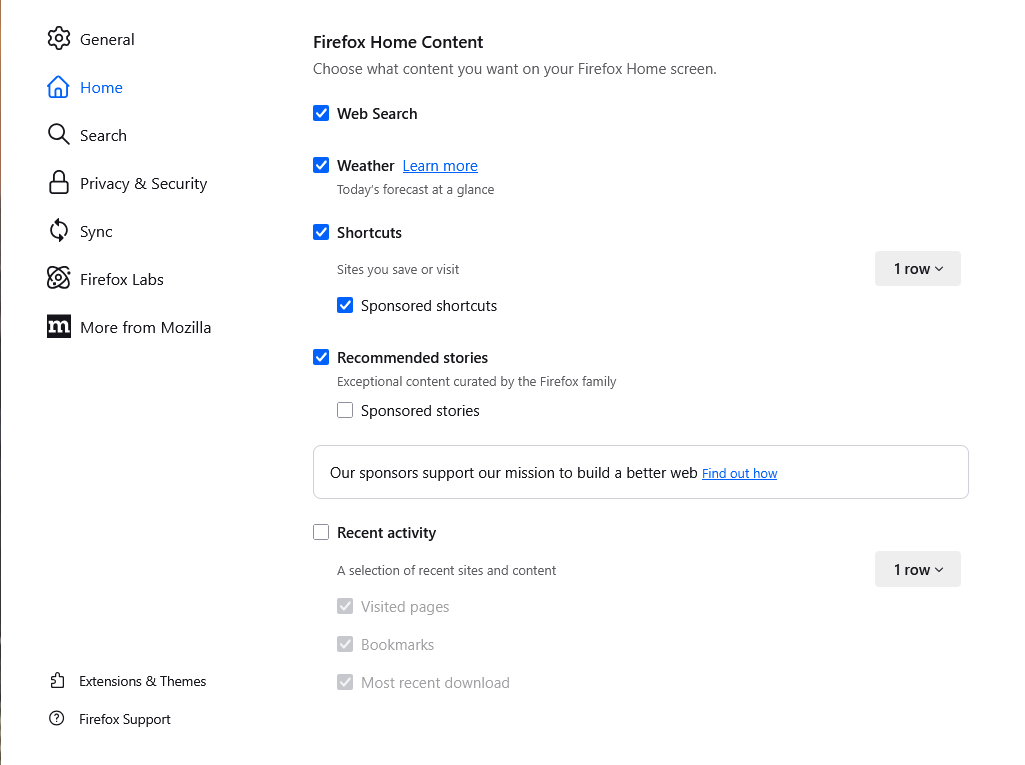
Task: Uncheck Sponsored shortcuts
Action: click(x=345, y=305)
